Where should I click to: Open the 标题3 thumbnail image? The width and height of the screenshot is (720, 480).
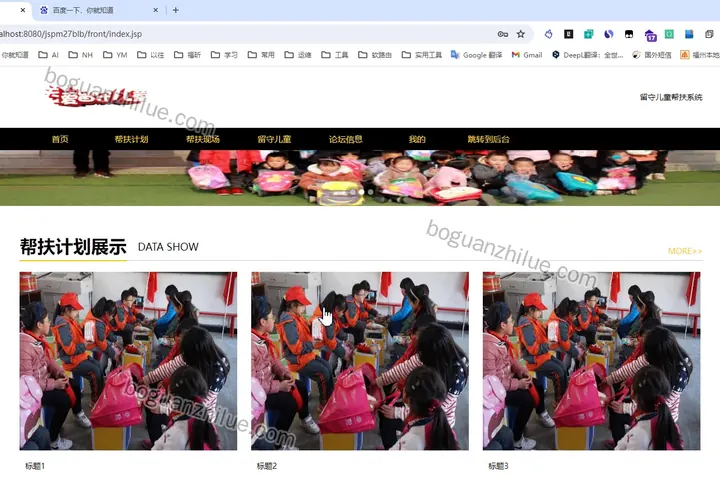(x=591, y=361)
